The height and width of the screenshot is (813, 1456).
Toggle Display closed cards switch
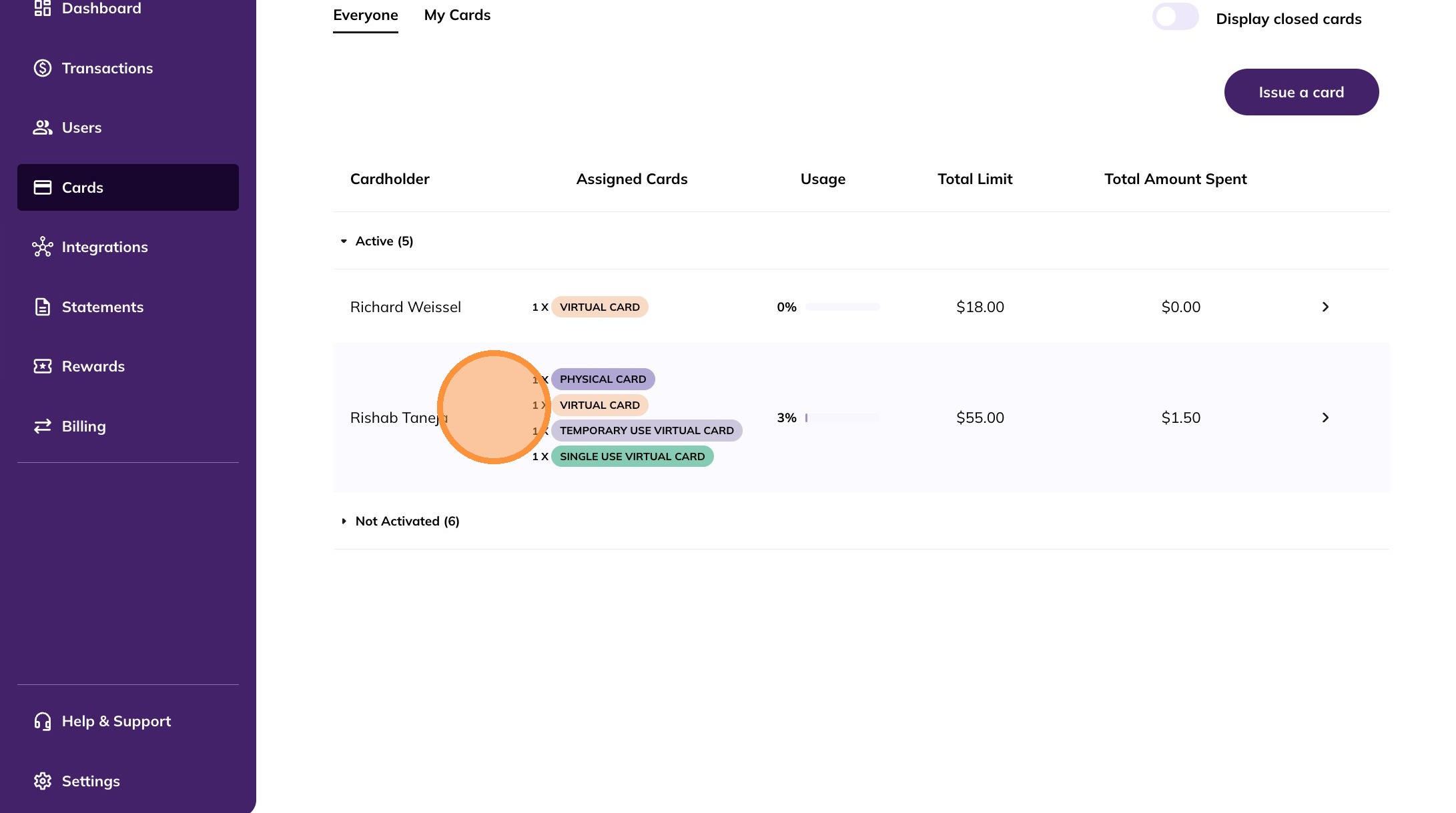point(1175,17)
